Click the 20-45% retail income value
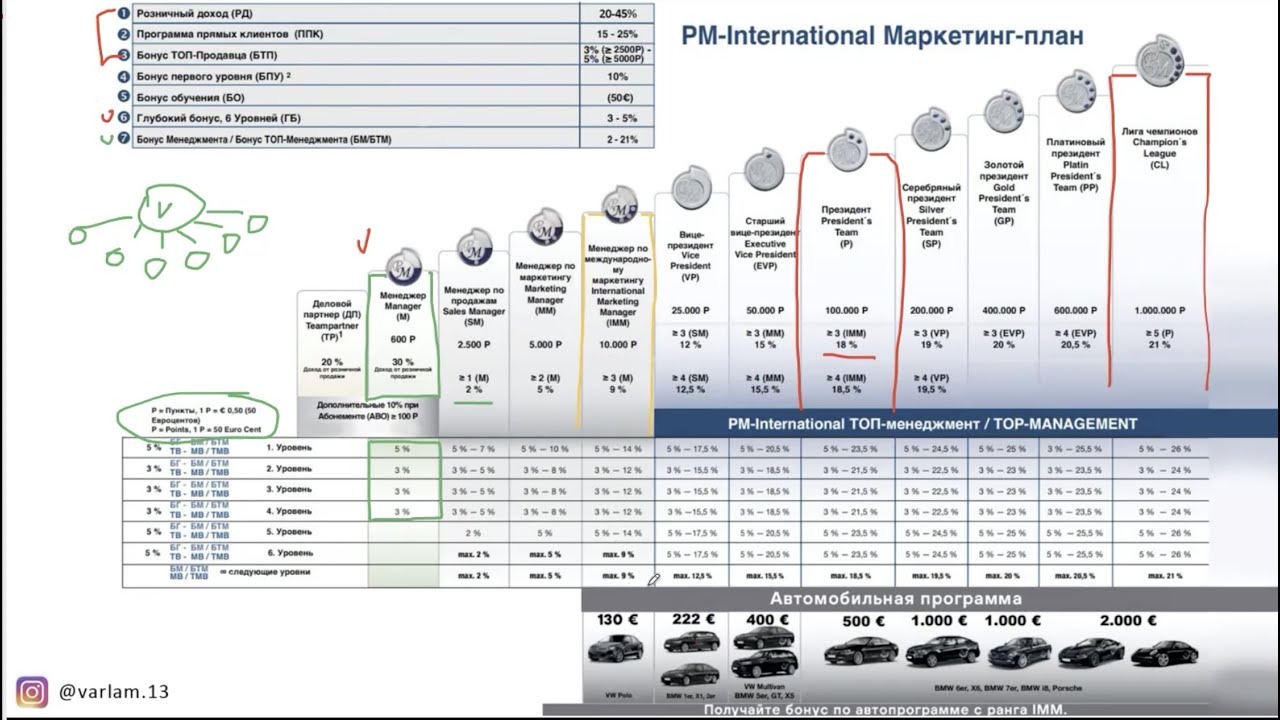This screenshot has height=720, width=1280. (618, 13)
